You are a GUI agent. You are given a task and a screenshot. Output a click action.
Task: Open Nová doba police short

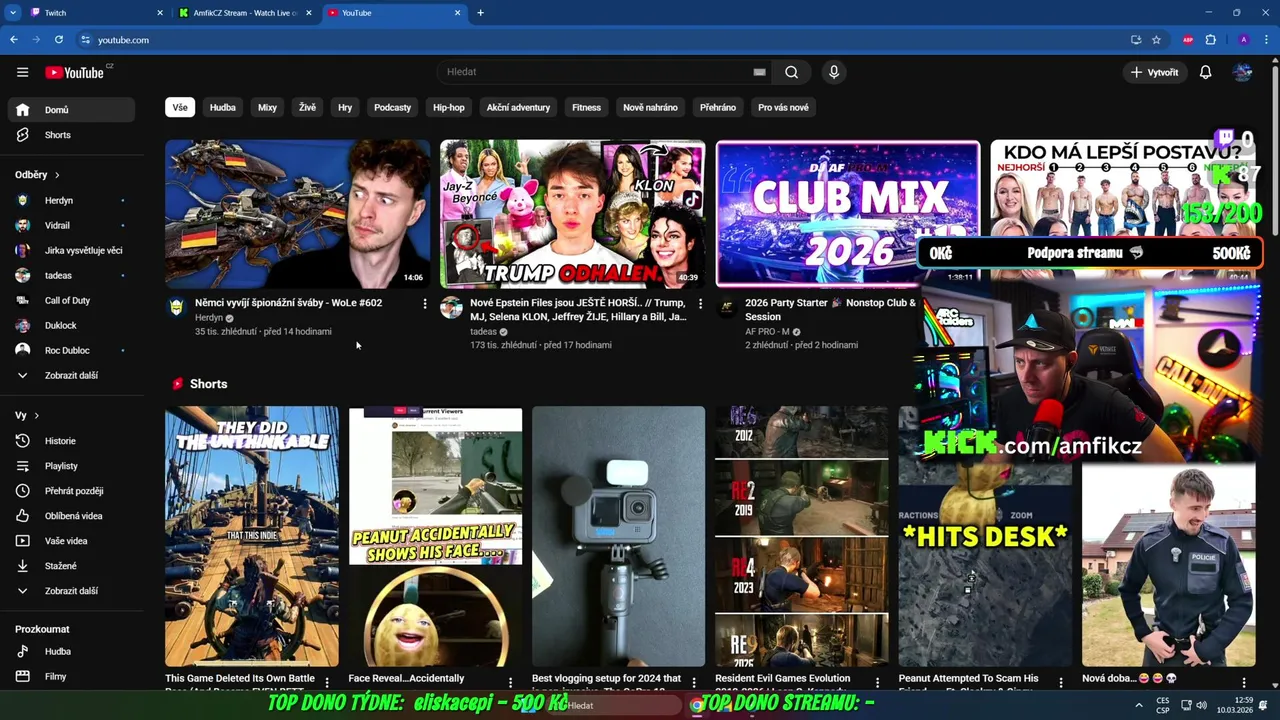[x=1168, y=565]
